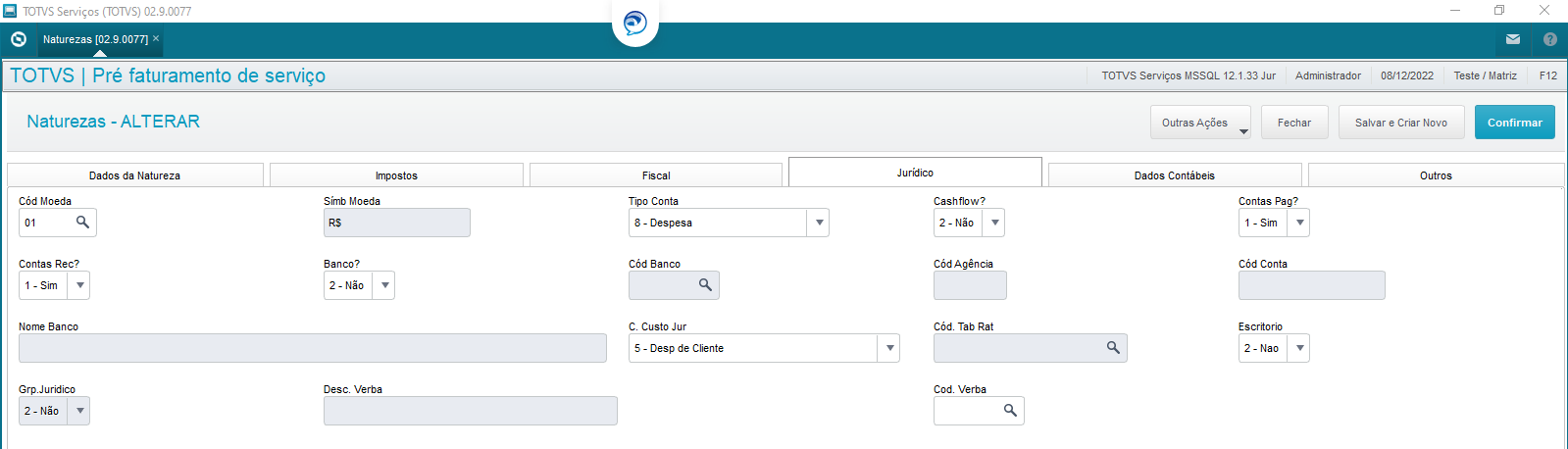
Task: Click the Naturezas - ALTERAR heading
Action: coord(114,122)
